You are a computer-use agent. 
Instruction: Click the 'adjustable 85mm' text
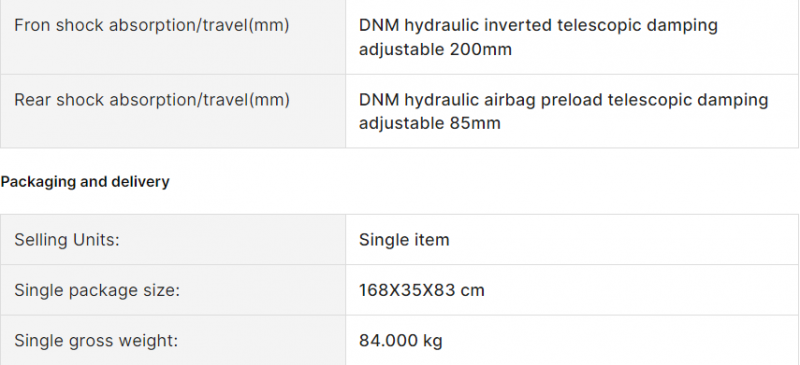[430, 123]
